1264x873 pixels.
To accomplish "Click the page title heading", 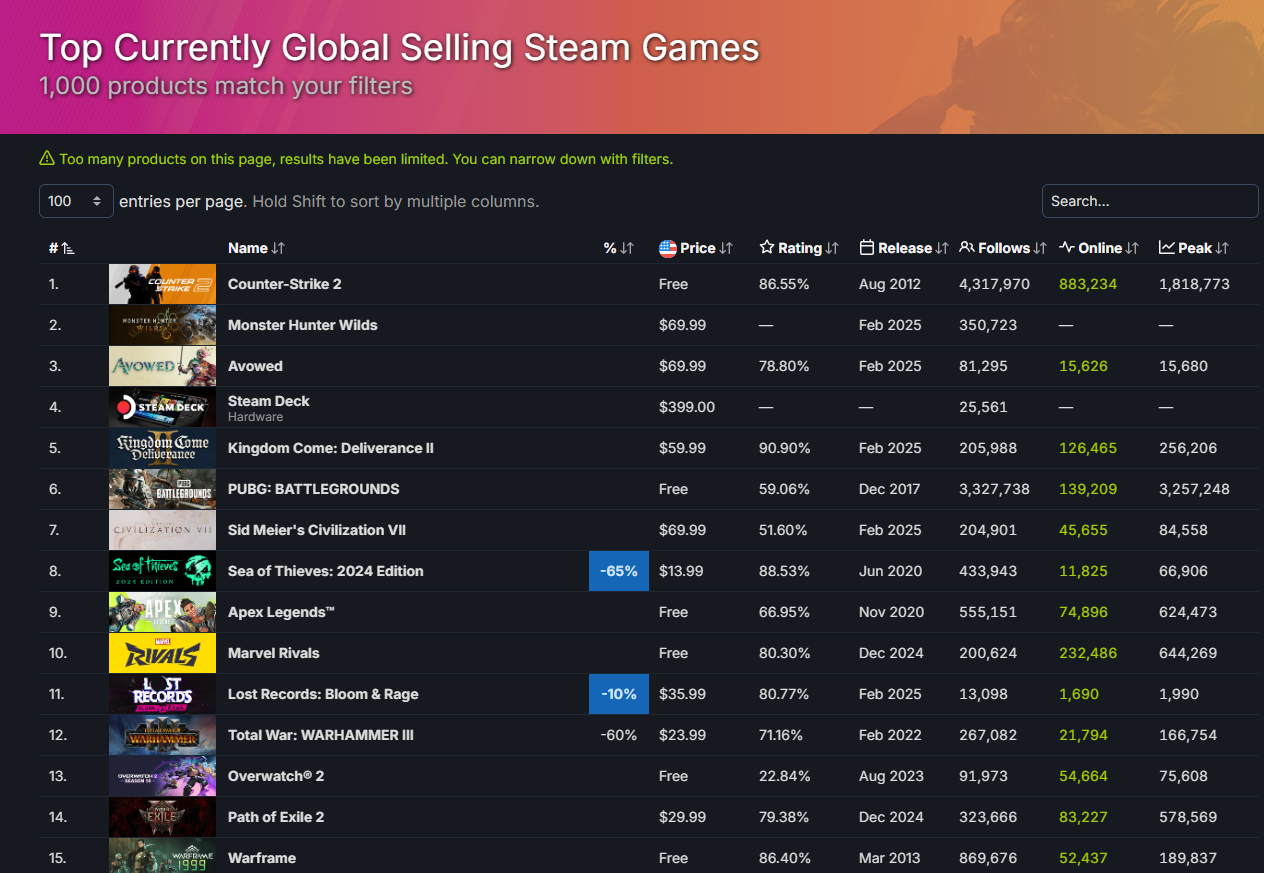I will (399, 48).
